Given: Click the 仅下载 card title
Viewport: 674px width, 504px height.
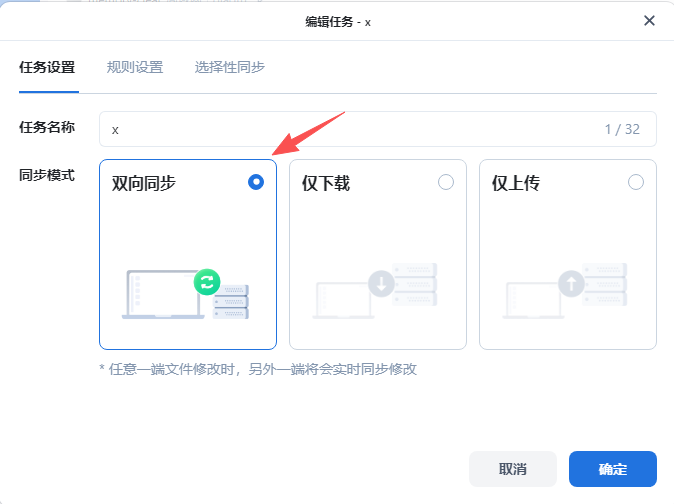Looking at the screenshot, I should [326, 183].
